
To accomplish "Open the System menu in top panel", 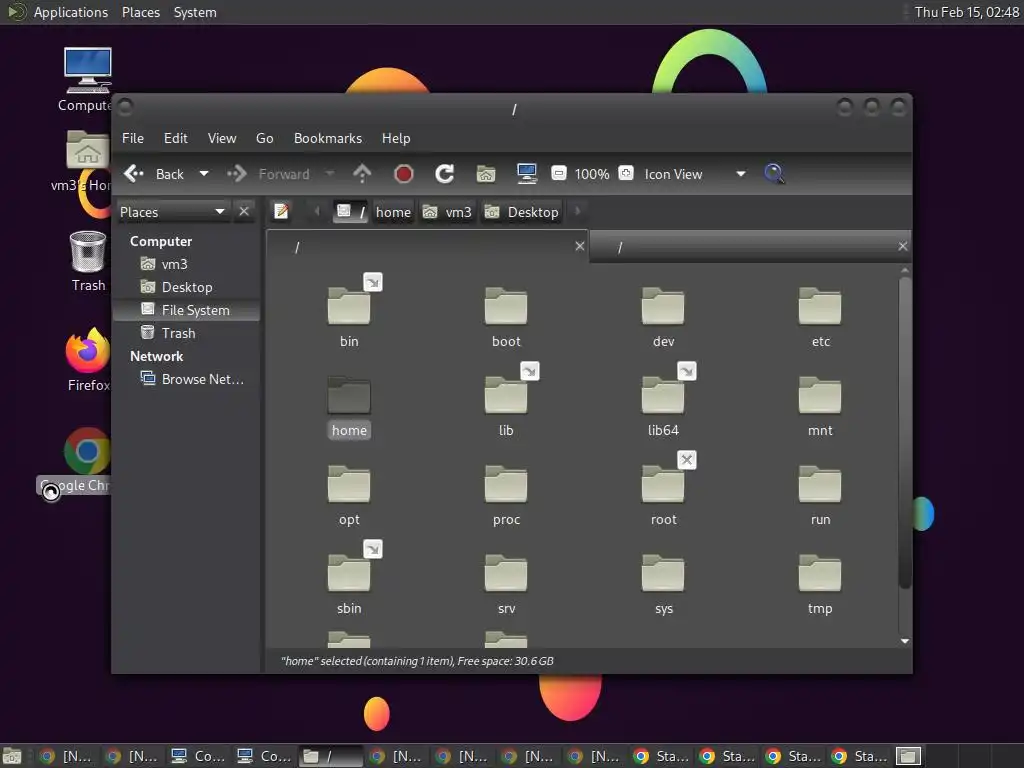I will pos(195,12).
